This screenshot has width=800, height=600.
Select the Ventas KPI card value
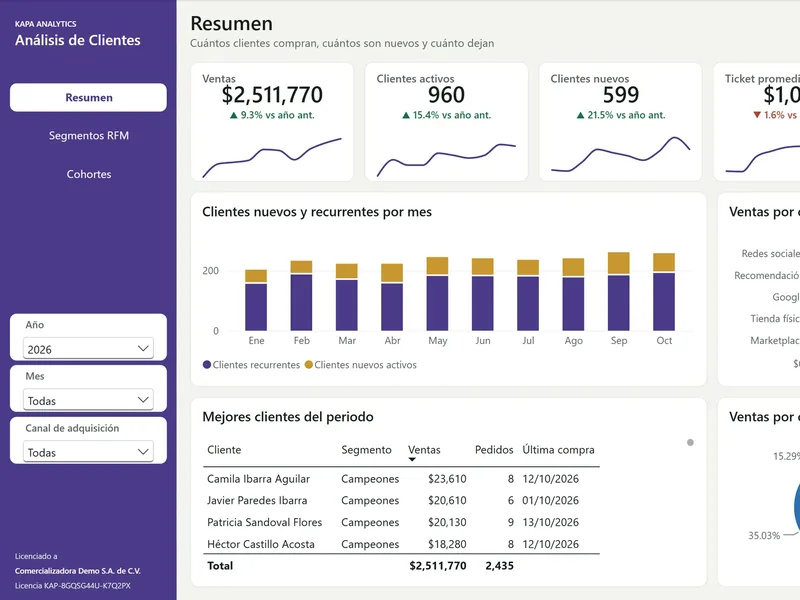pos(272,95)
